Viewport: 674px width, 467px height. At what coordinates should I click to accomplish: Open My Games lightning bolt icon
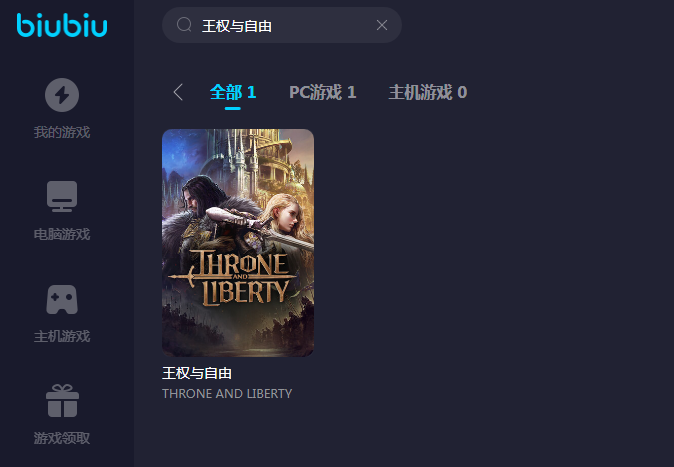point(62,95)
